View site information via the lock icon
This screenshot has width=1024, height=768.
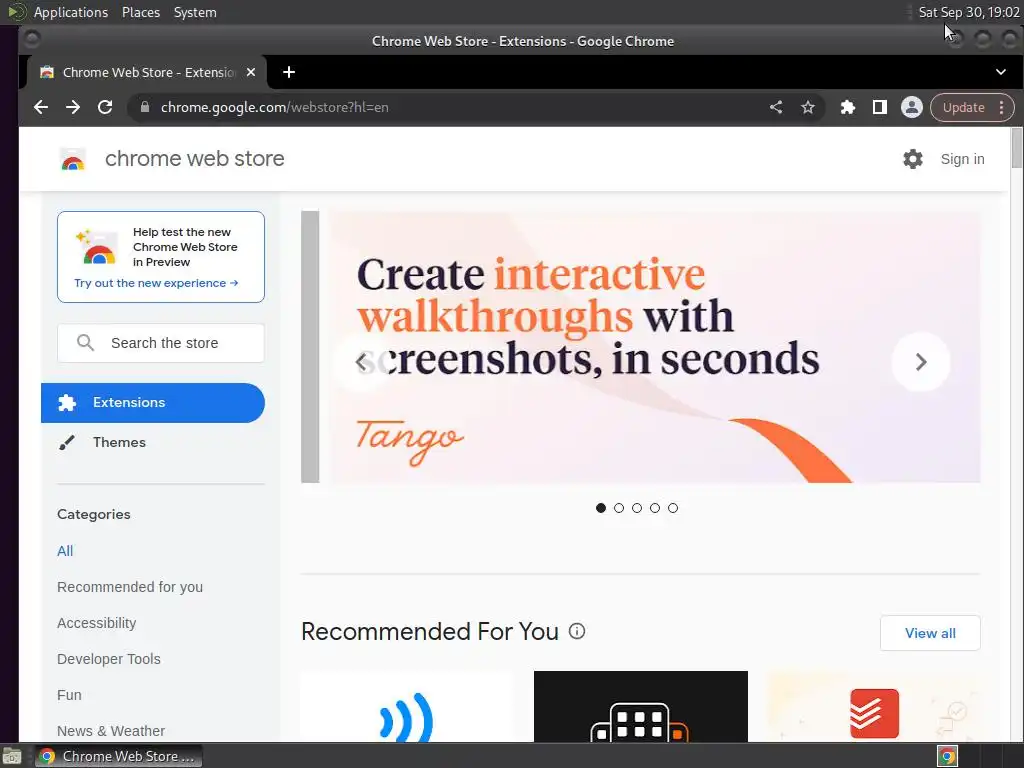click(145, 107)
